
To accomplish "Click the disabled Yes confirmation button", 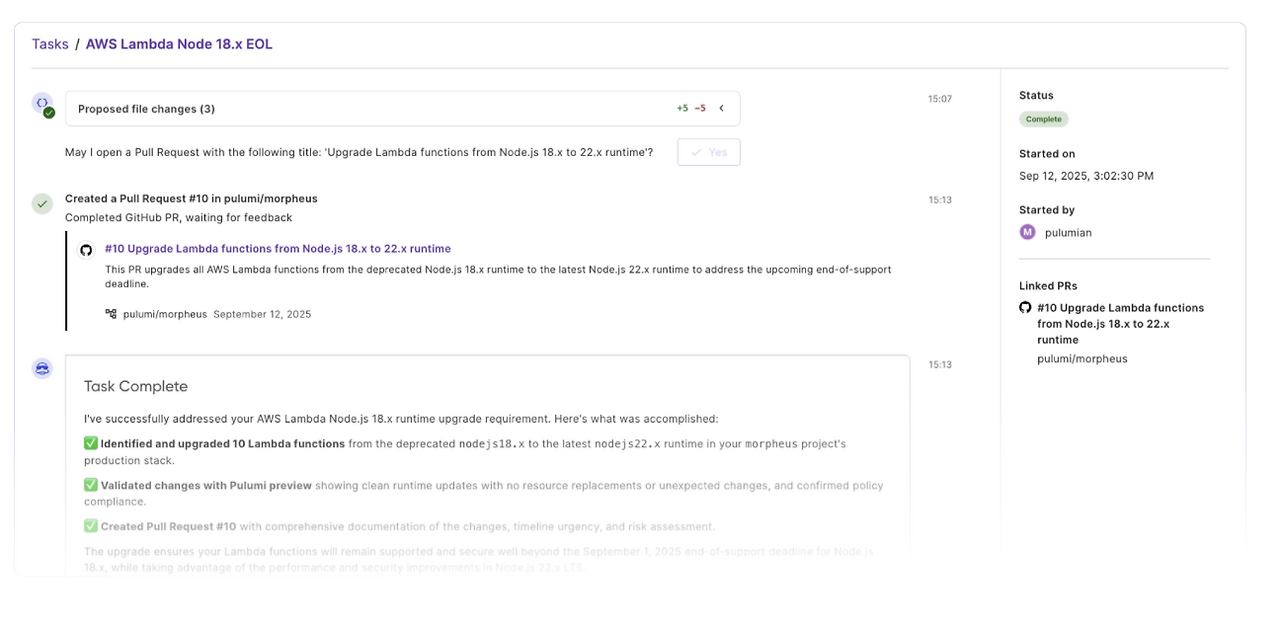I will (x=709, y=152).
